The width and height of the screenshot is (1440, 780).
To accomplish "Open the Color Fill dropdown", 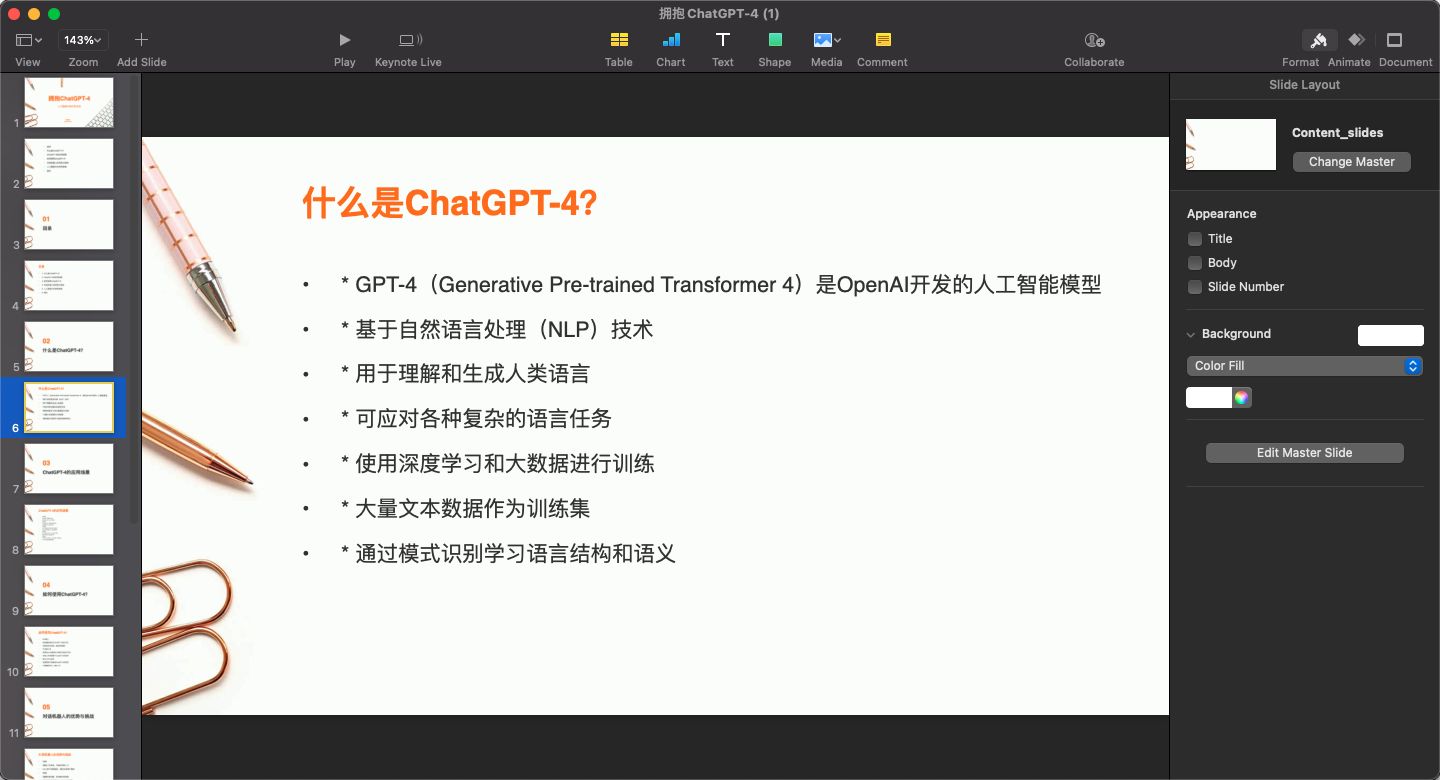I will (1304, 365).
